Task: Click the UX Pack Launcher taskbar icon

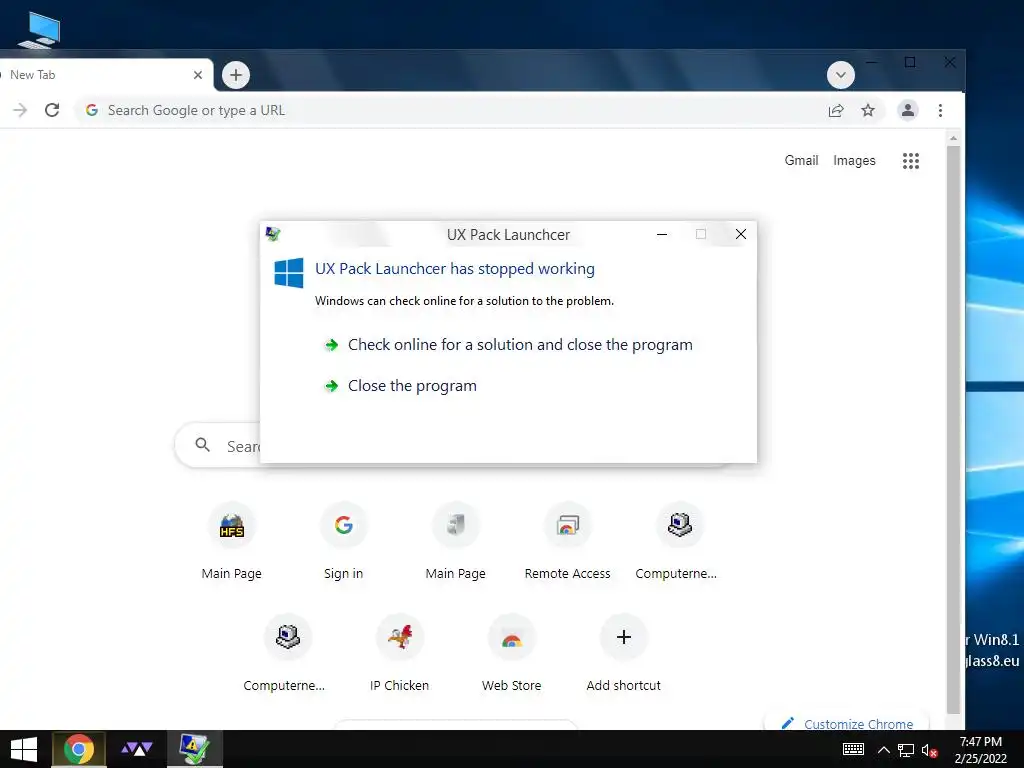Action: (195, 749)
